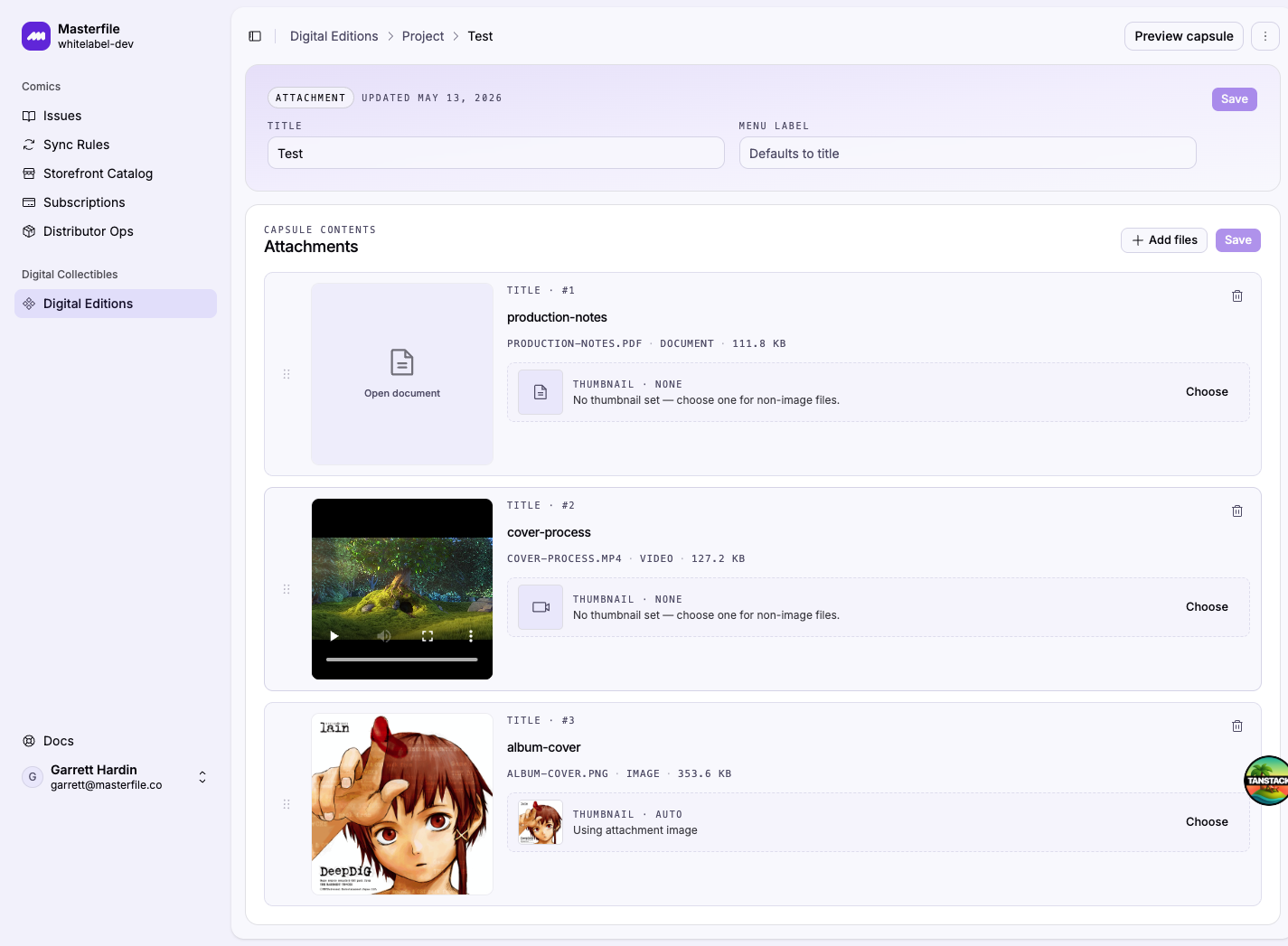Choose a thumbnail for production-notes
The height and width of the screenshot is (946, 1288).
[x=1207, y=392]
